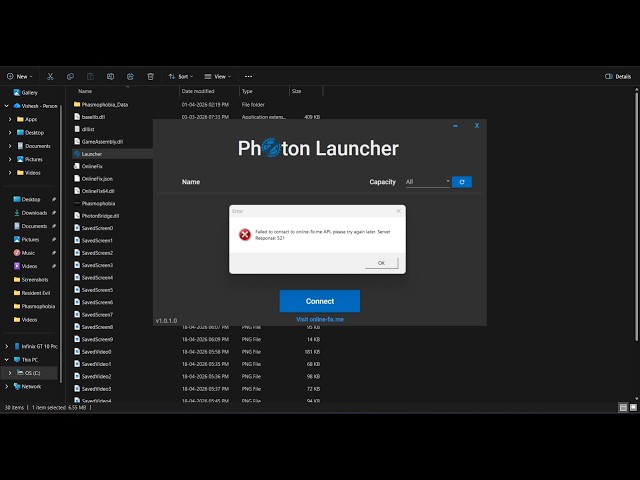Click the blue Connect button
This screenshot has height=480, width=640.
pos(320,301)
